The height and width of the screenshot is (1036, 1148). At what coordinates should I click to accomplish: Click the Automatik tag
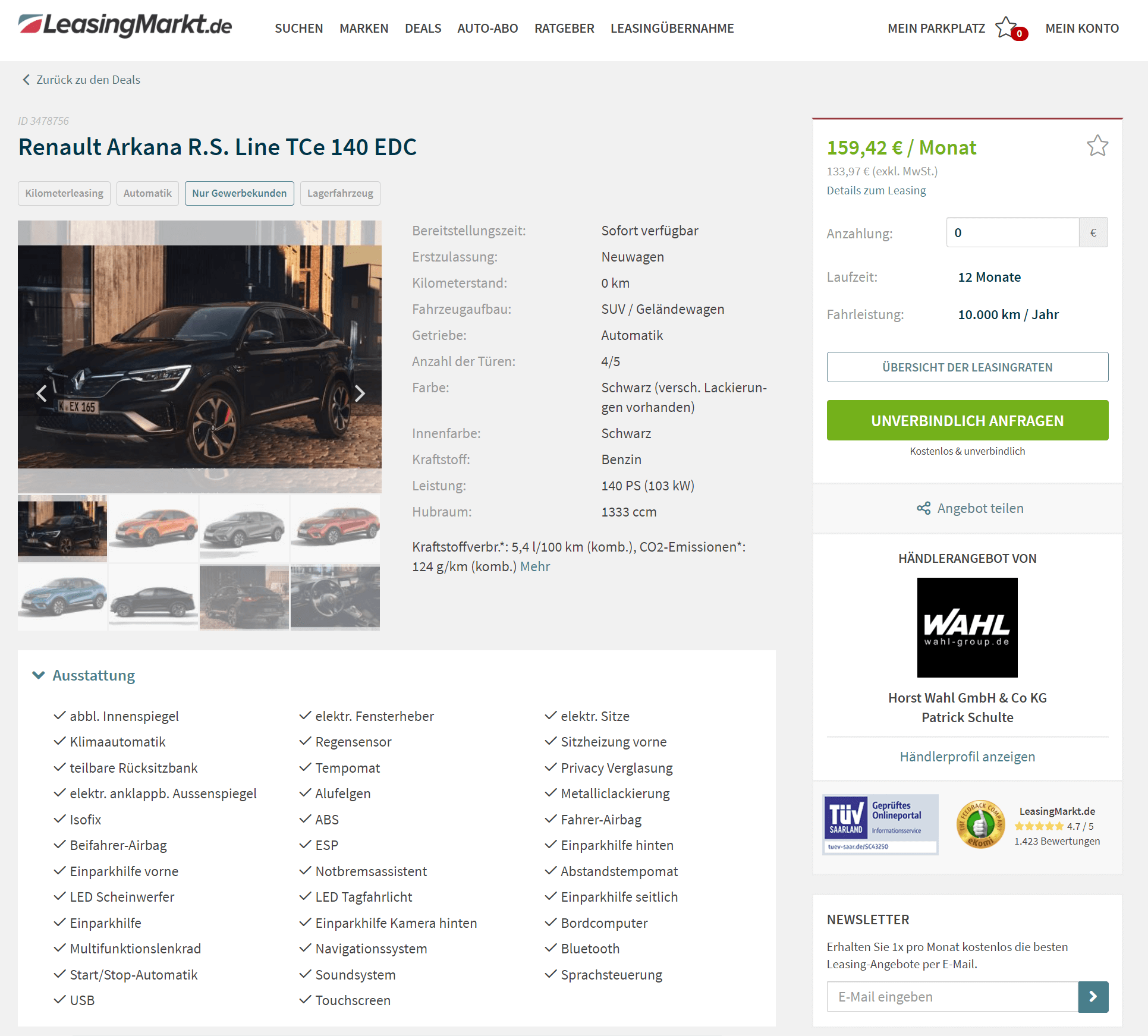point(147,193)
